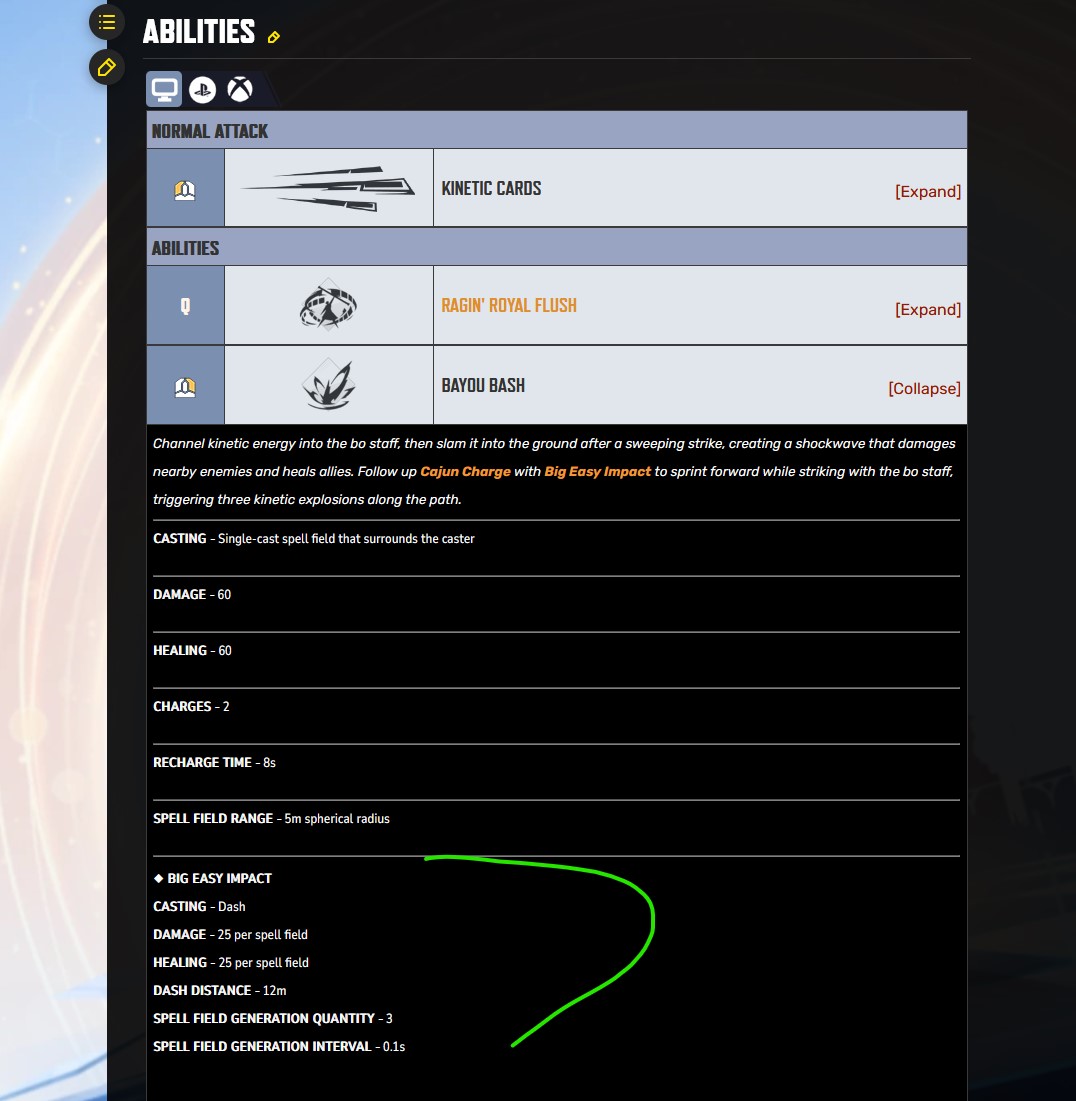
Task: Click the Kinetic Cards ability image
Action: (x=329, y=188)
